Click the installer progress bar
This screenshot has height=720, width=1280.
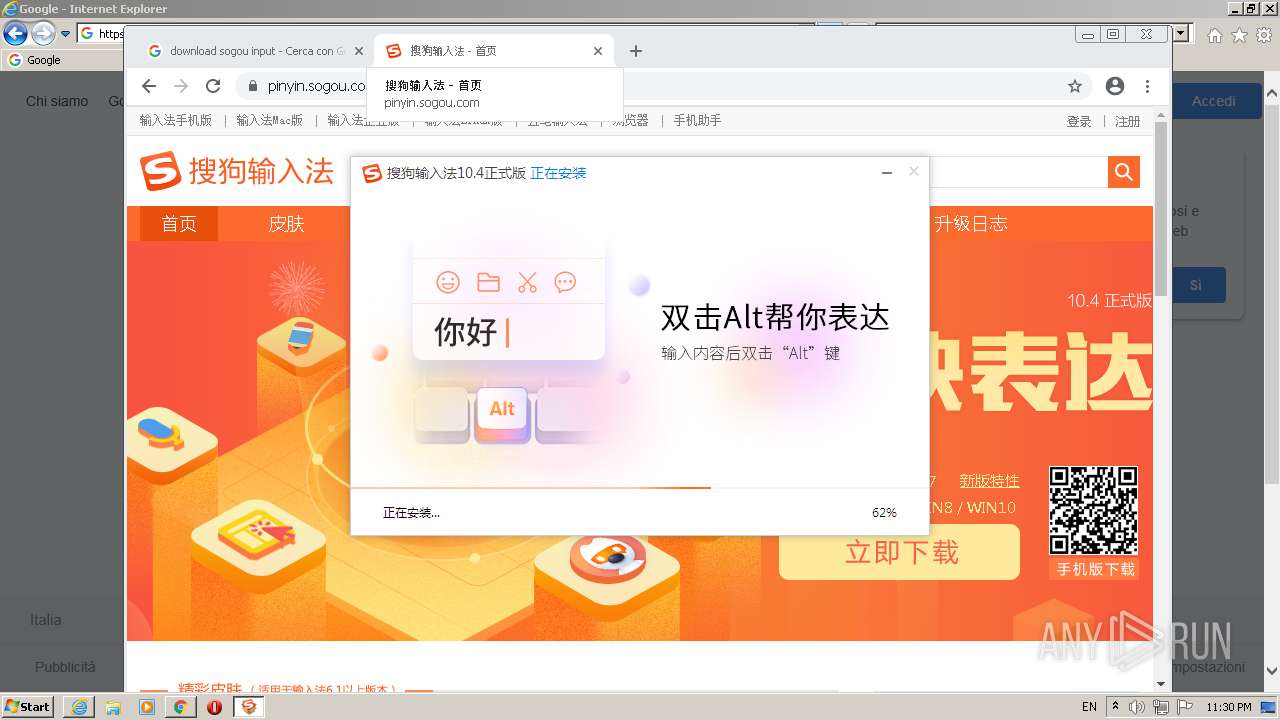pyautogui.click(x=640, y=488)
